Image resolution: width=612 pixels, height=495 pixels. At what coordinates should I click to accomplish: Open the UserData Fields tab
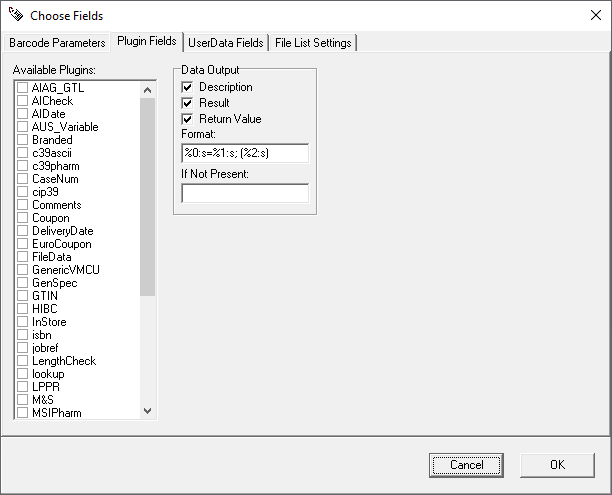click(226, 43)
